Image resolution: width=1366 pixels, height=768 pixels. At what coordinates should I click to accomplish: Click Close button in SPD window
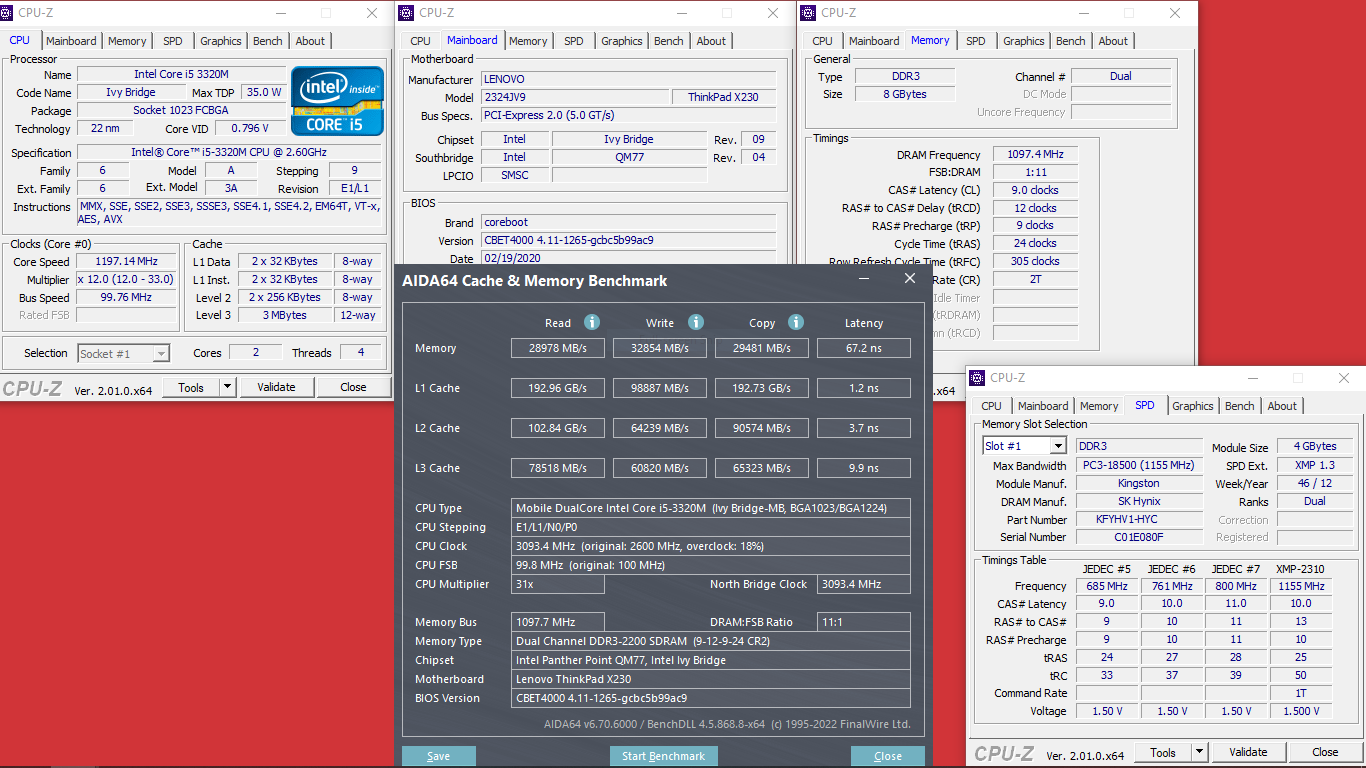click(1325, 752)
